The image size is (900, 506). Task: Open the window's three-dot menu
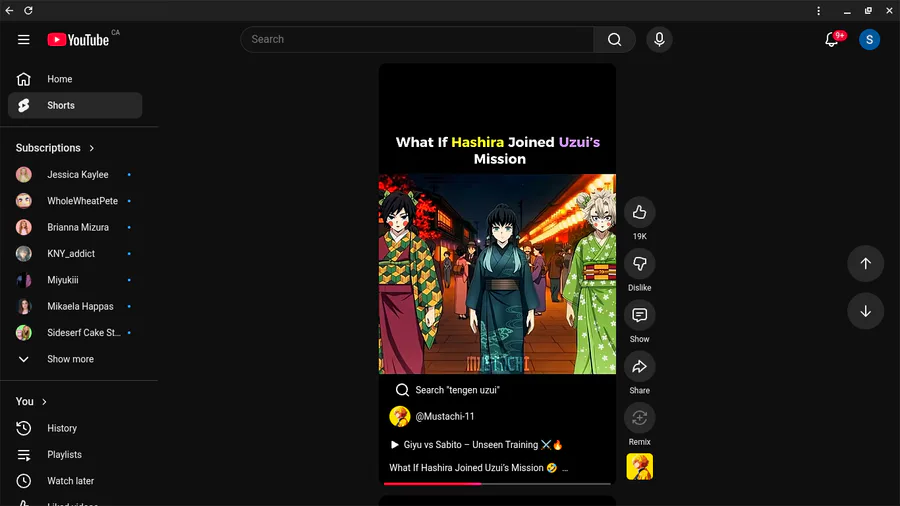tap(818, 10)
